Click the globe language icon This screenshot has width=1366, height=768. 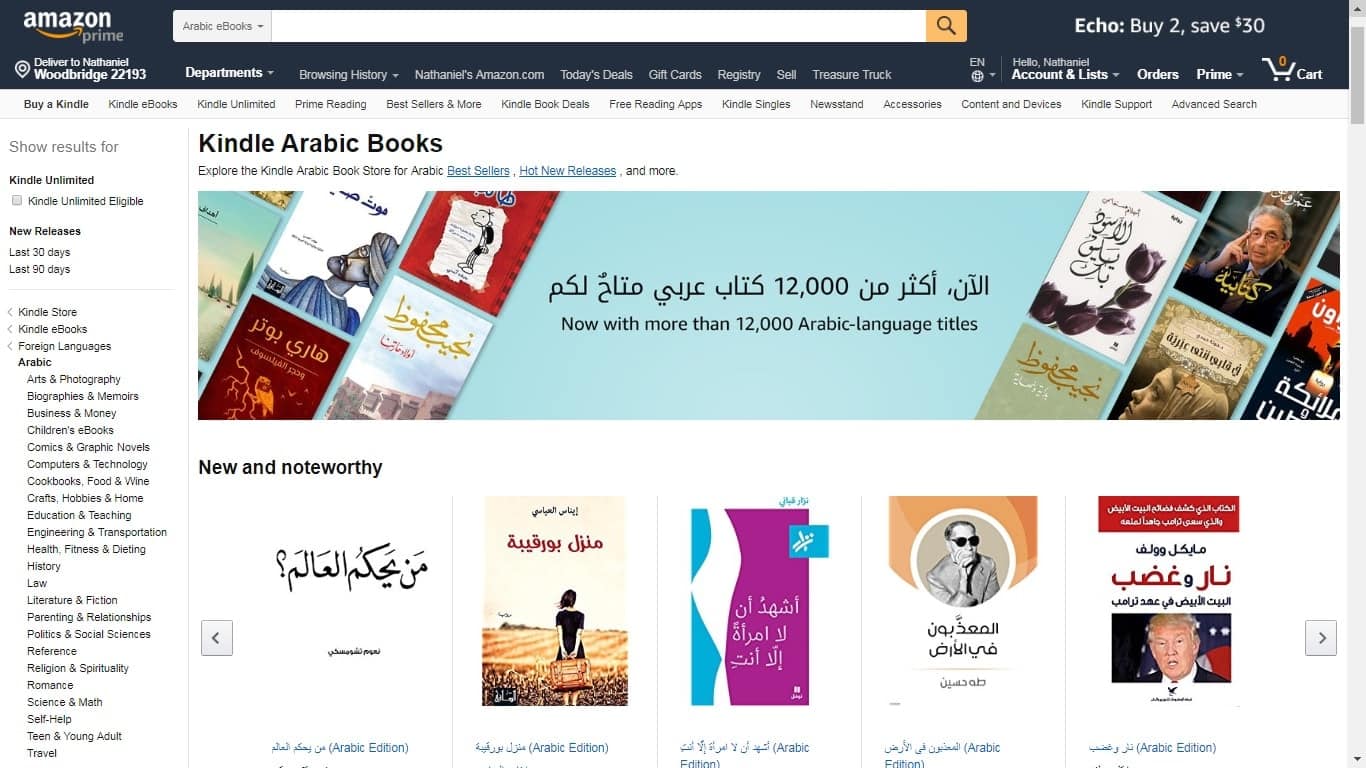(977, 76)
